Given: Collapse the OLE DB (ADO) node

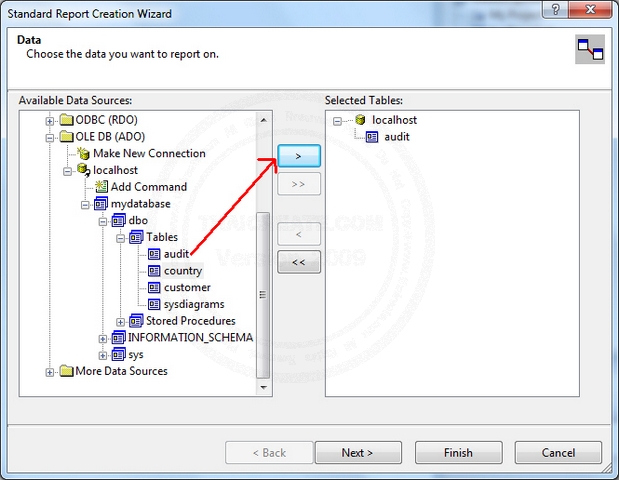Looking at the screenshot, I should coord(50,138).
